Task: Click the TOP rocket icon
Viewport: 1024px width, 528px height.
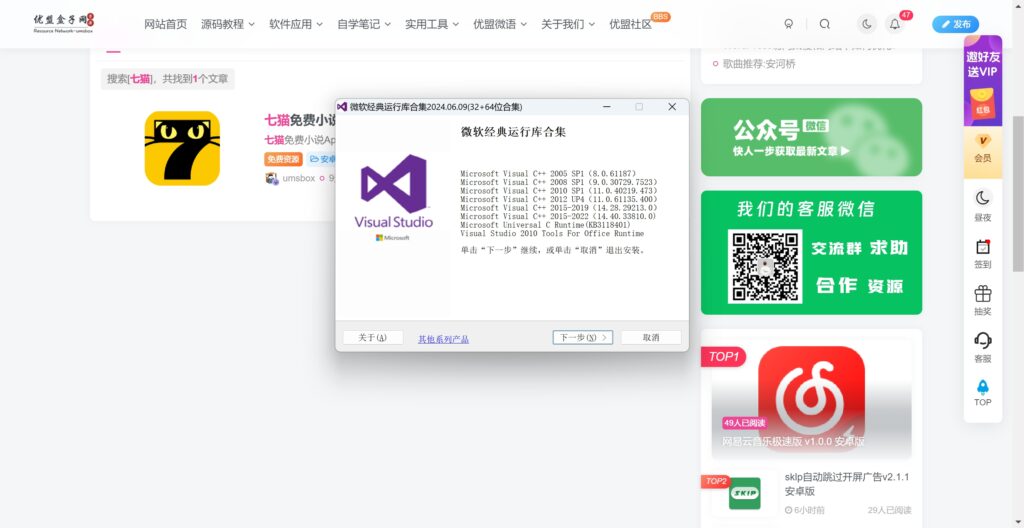Action: point(983,393)
